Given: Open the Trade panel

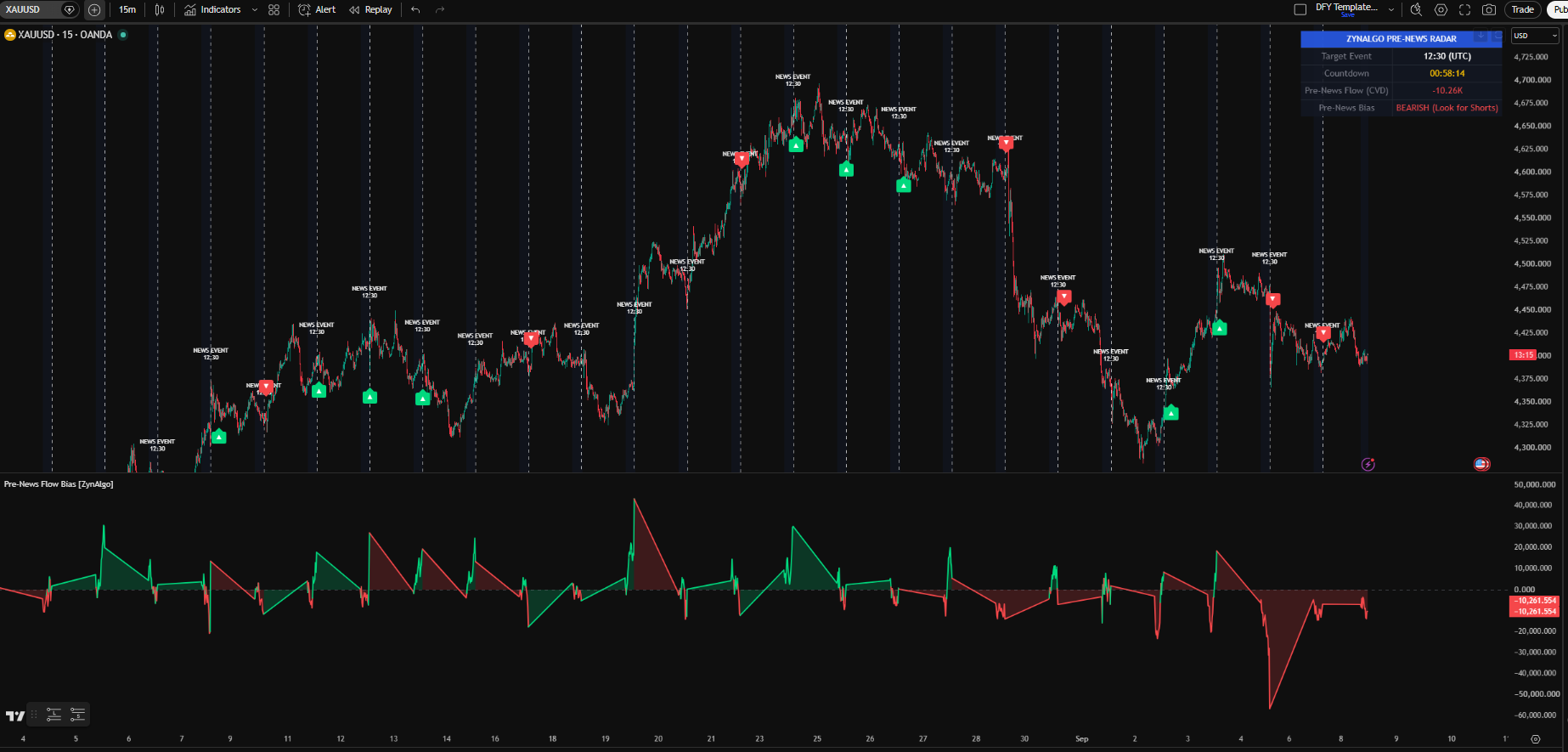Looking at the screenshot, I should (x=1523, y=9).
